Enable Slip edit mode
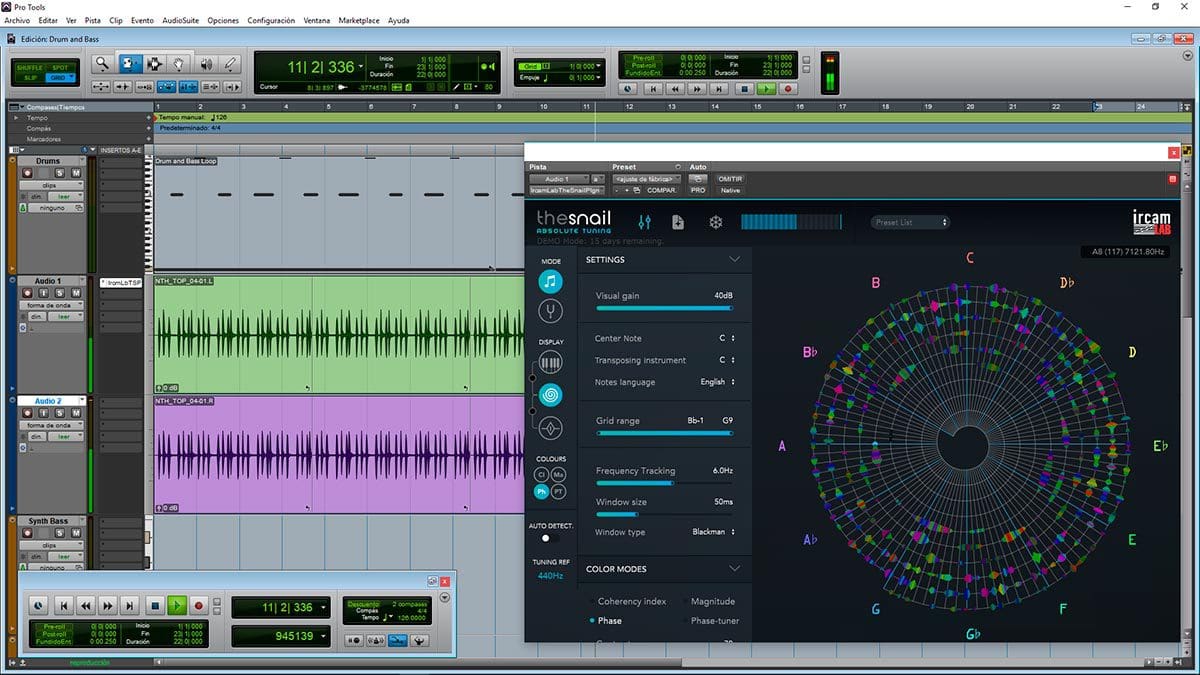 coord(29,77)
